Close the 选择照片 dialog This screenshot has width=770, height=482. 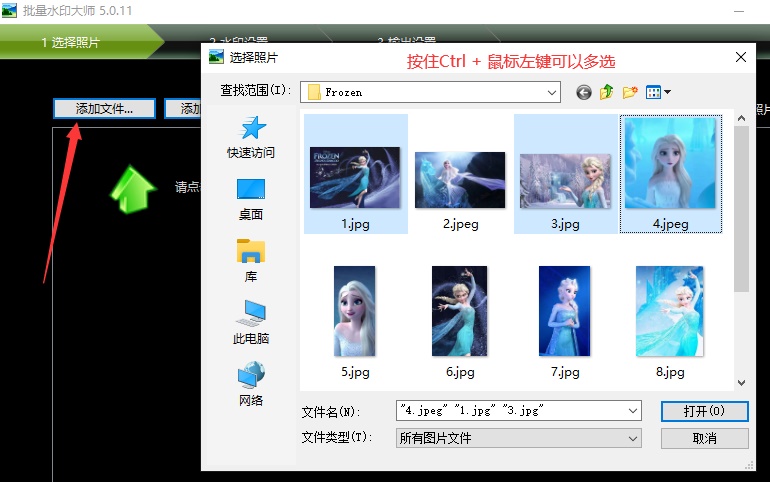click(741, 57)
